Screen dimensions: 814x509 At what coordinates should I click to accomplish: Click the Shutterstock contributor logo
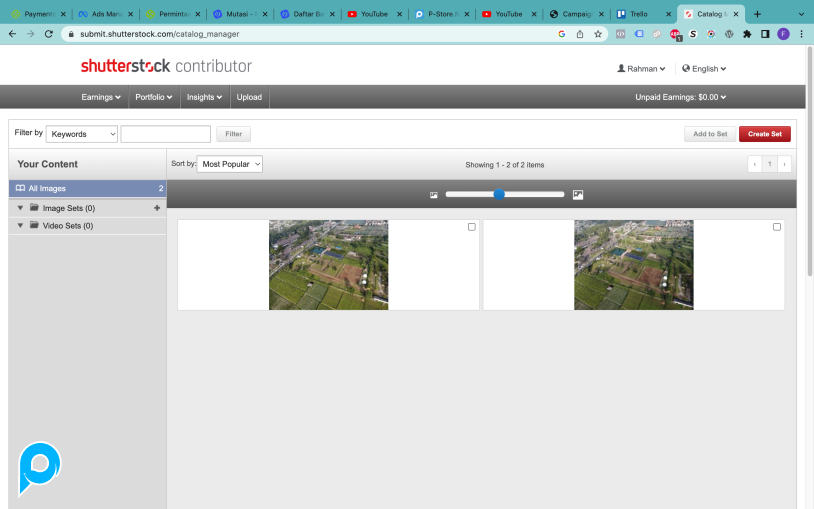tap(166, 67)
